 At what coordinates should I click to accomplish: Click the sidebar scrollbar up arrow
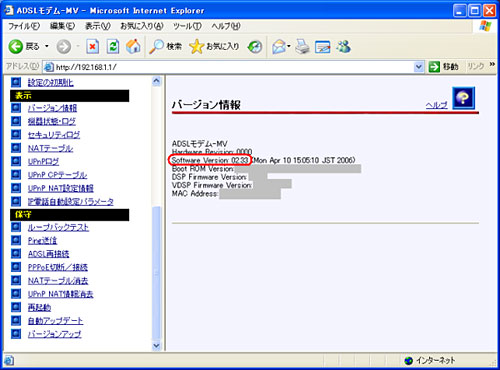tap(156, 81)
